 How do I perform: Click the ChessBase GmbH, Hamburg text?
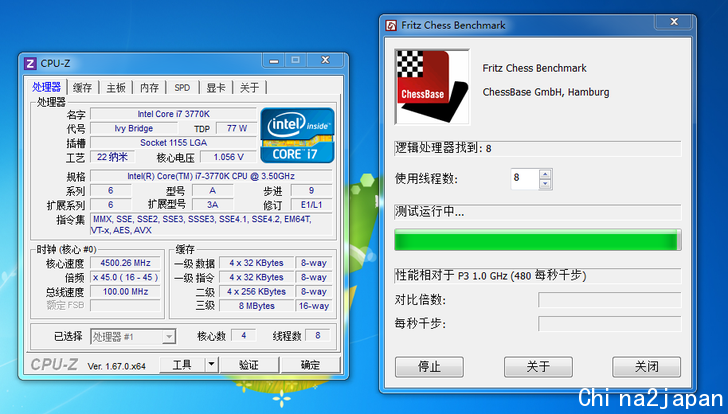[x=546, y=92]
